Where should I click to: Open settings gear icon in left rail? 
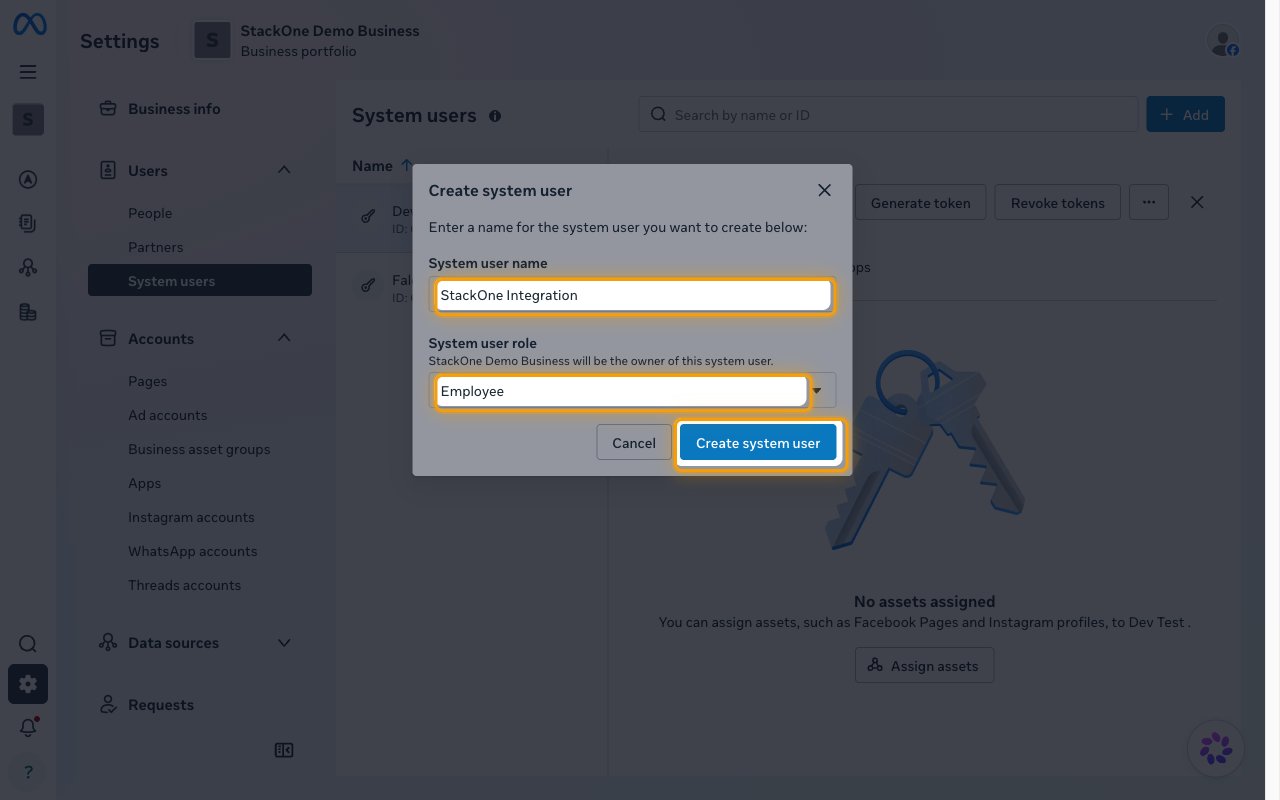(x=28, y=684)
